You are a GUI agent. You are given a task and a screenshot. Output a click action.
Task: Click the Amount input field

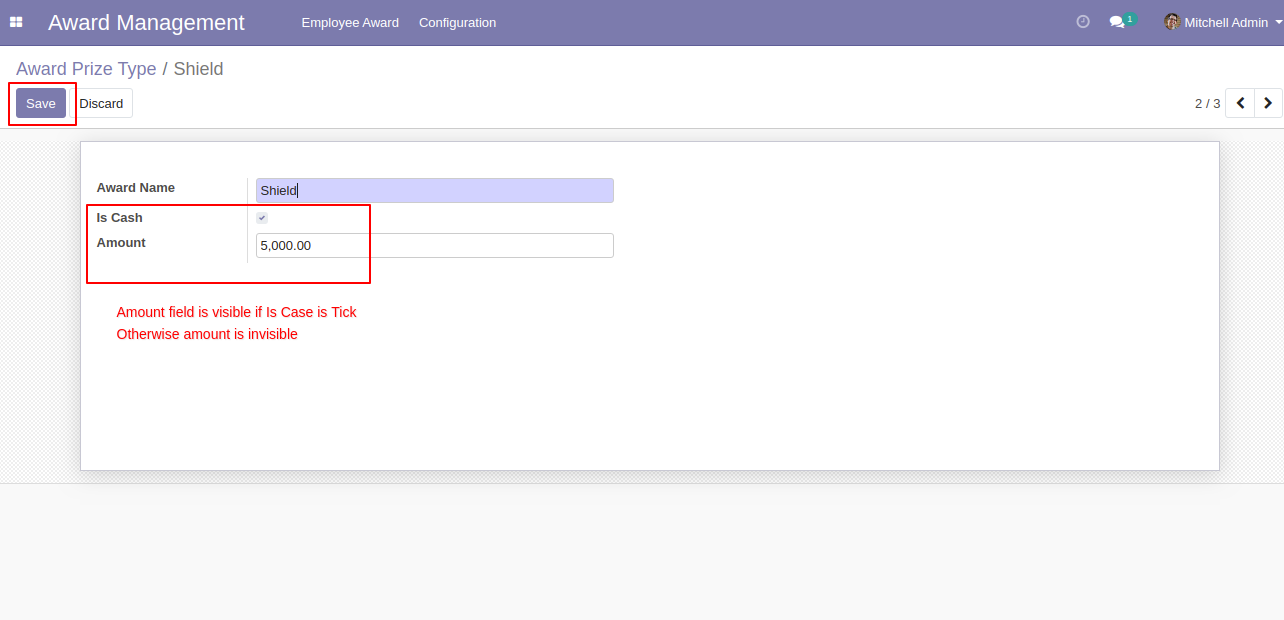click(x=435, y=245)
